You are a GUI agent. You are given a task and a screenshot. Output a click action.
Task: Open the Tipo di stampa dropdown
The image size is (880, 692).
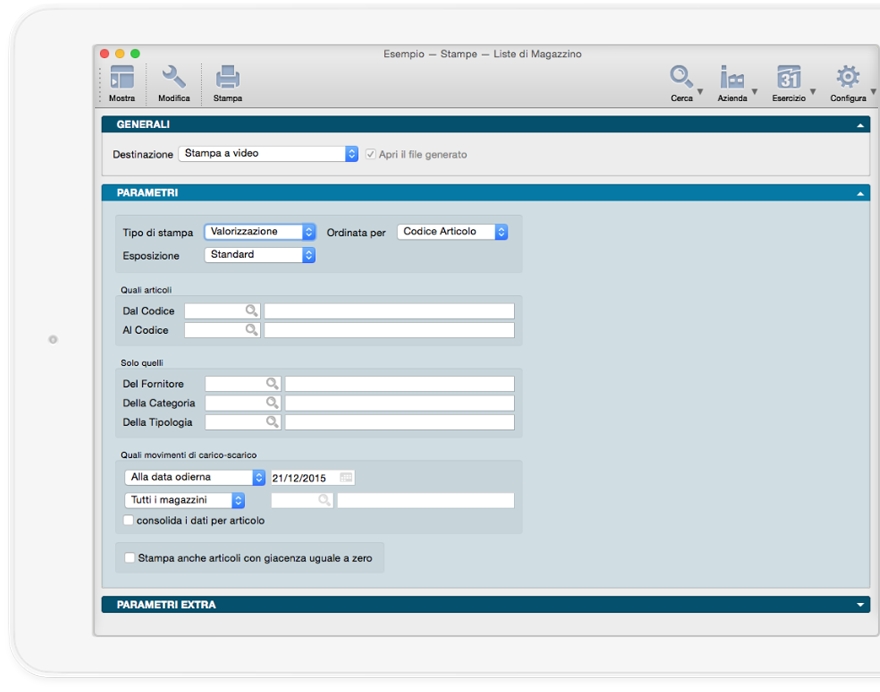point(260,232)
